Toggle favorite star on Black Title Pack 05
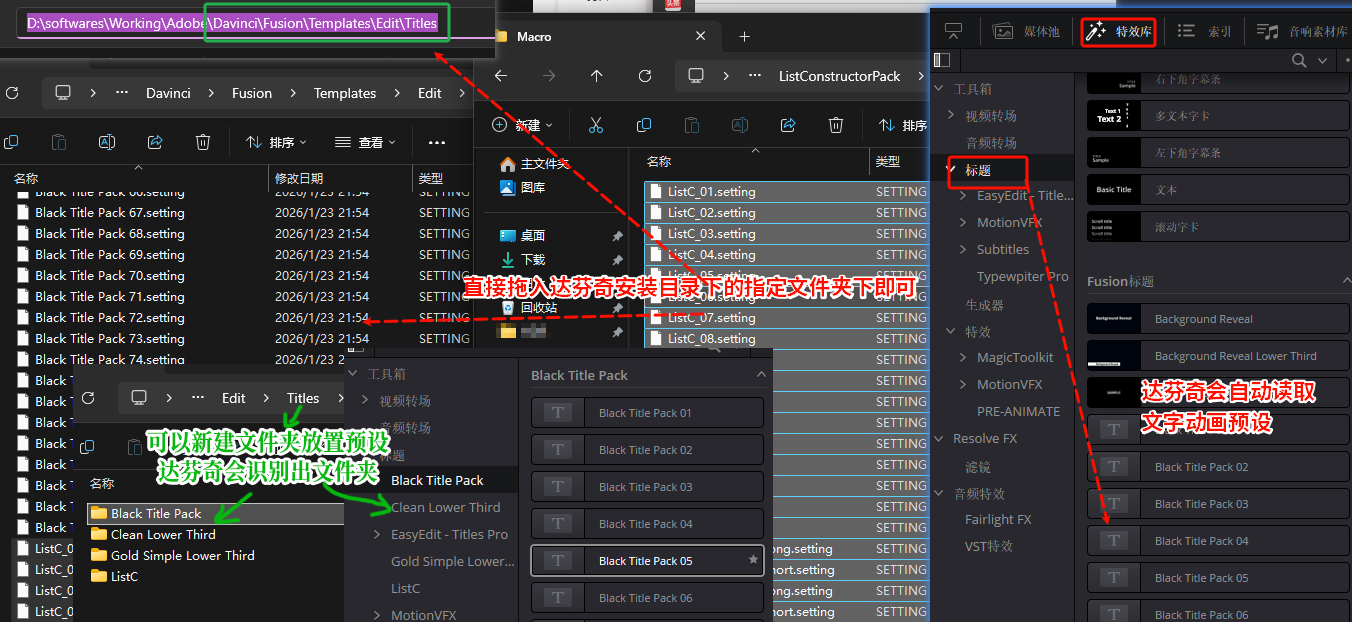Image resolution: width=1352 pixels, height=622 pixels. click(x=753, y=561)
